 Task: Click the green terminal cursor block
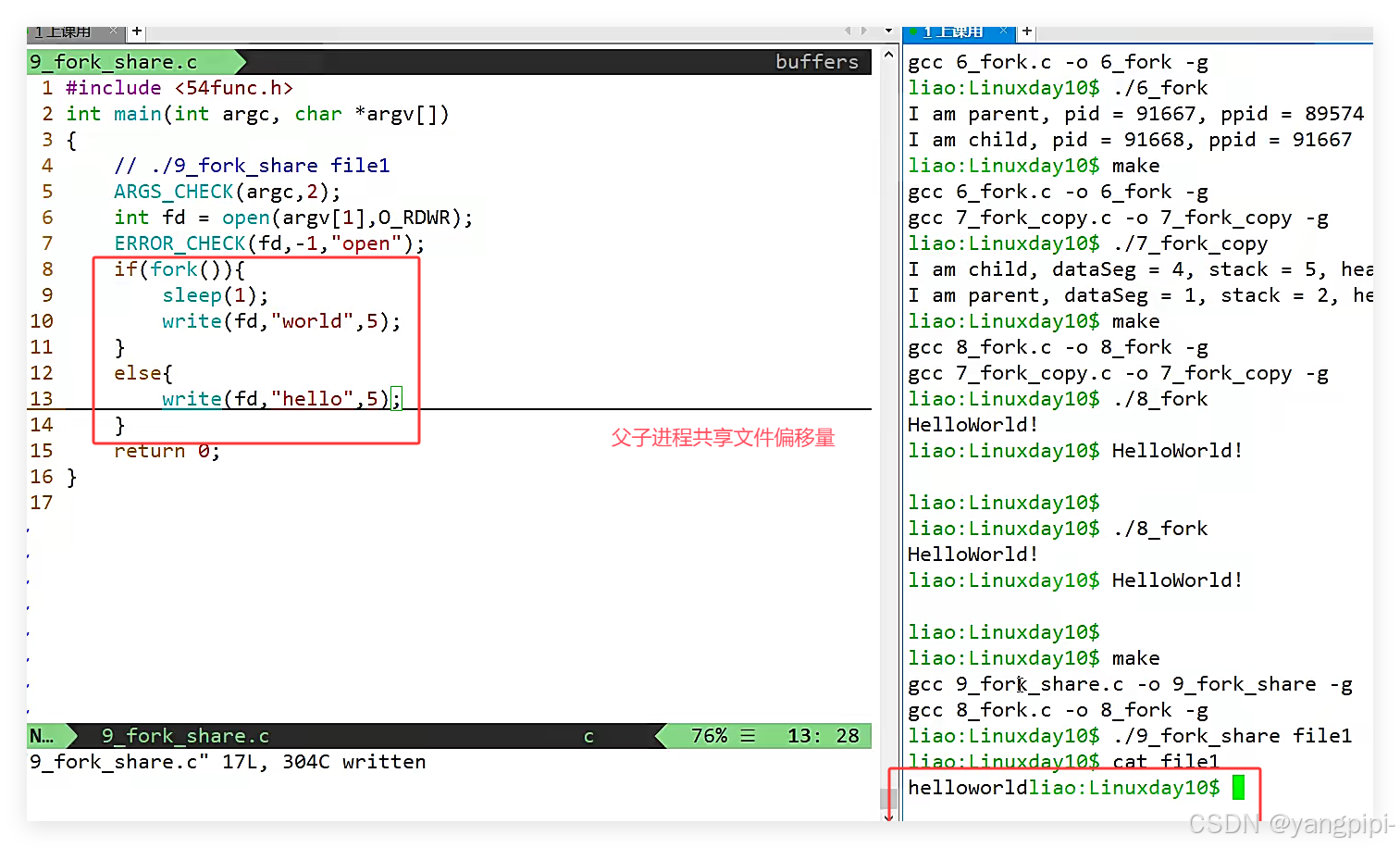click(x=1238, y=788)
